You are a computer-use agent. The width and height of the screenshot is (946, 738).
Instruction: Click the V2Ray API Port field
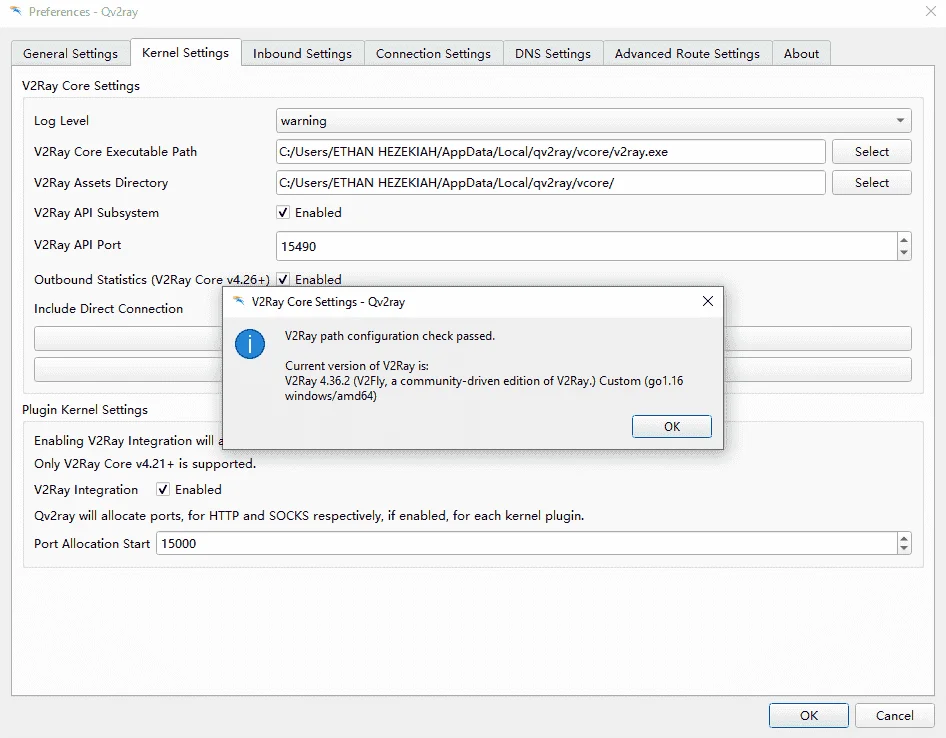[x=586, y=246]
